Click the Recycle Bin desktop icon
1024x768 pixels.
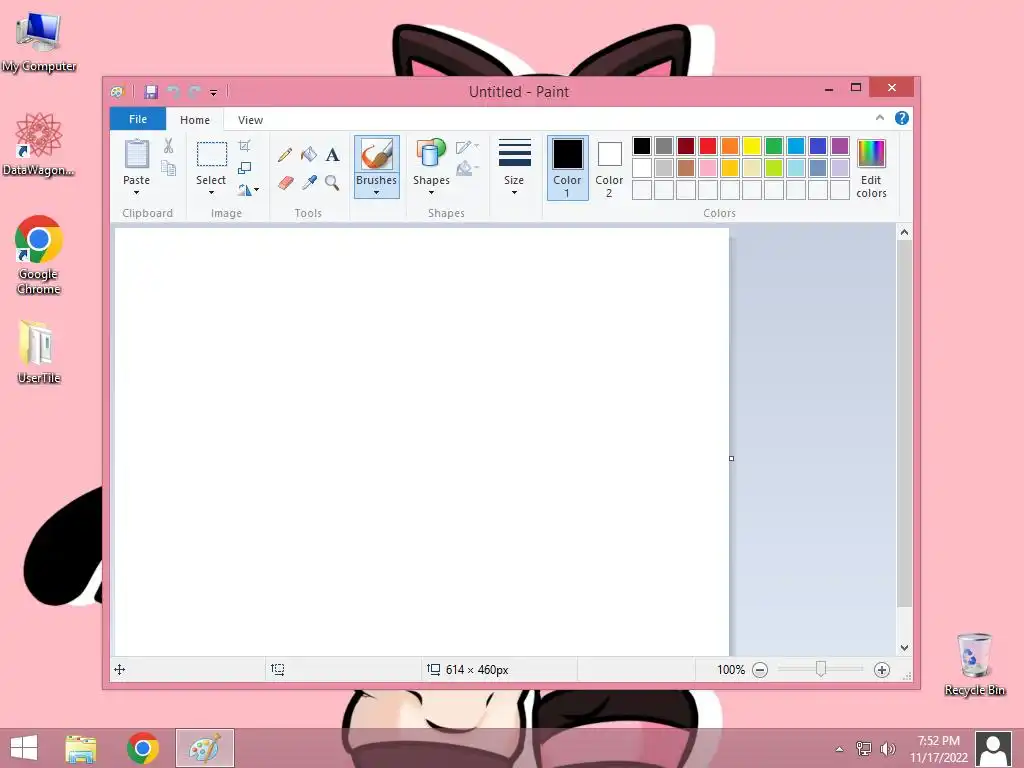(974, 664)
